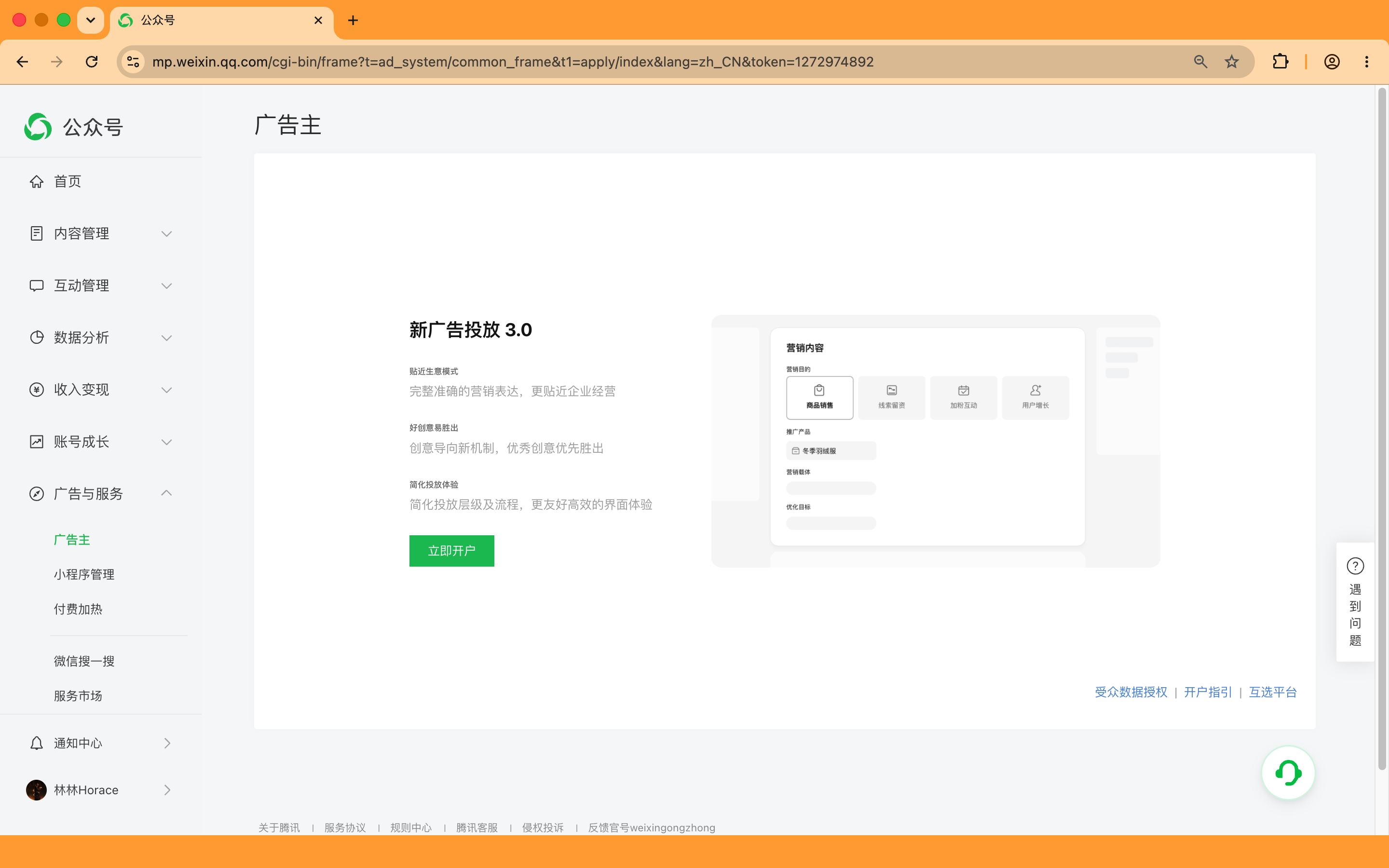Viewport: 1389px width, 868px height.
Task: Collapse the 广告与服务 menu chevron
Action: coord(166,493)
